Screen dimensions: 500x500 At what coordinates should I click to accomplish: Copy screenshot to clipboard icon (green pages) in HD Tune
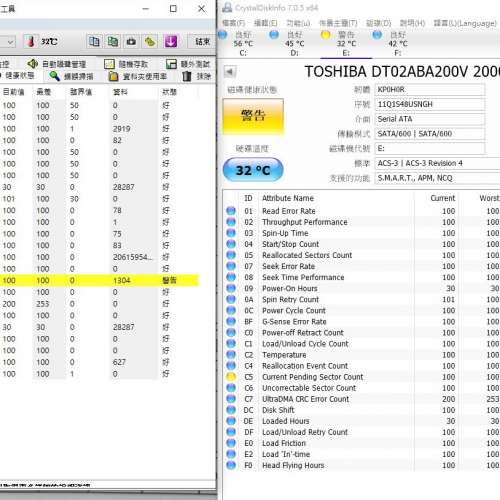pyautogui.click(x=113, y=42)
